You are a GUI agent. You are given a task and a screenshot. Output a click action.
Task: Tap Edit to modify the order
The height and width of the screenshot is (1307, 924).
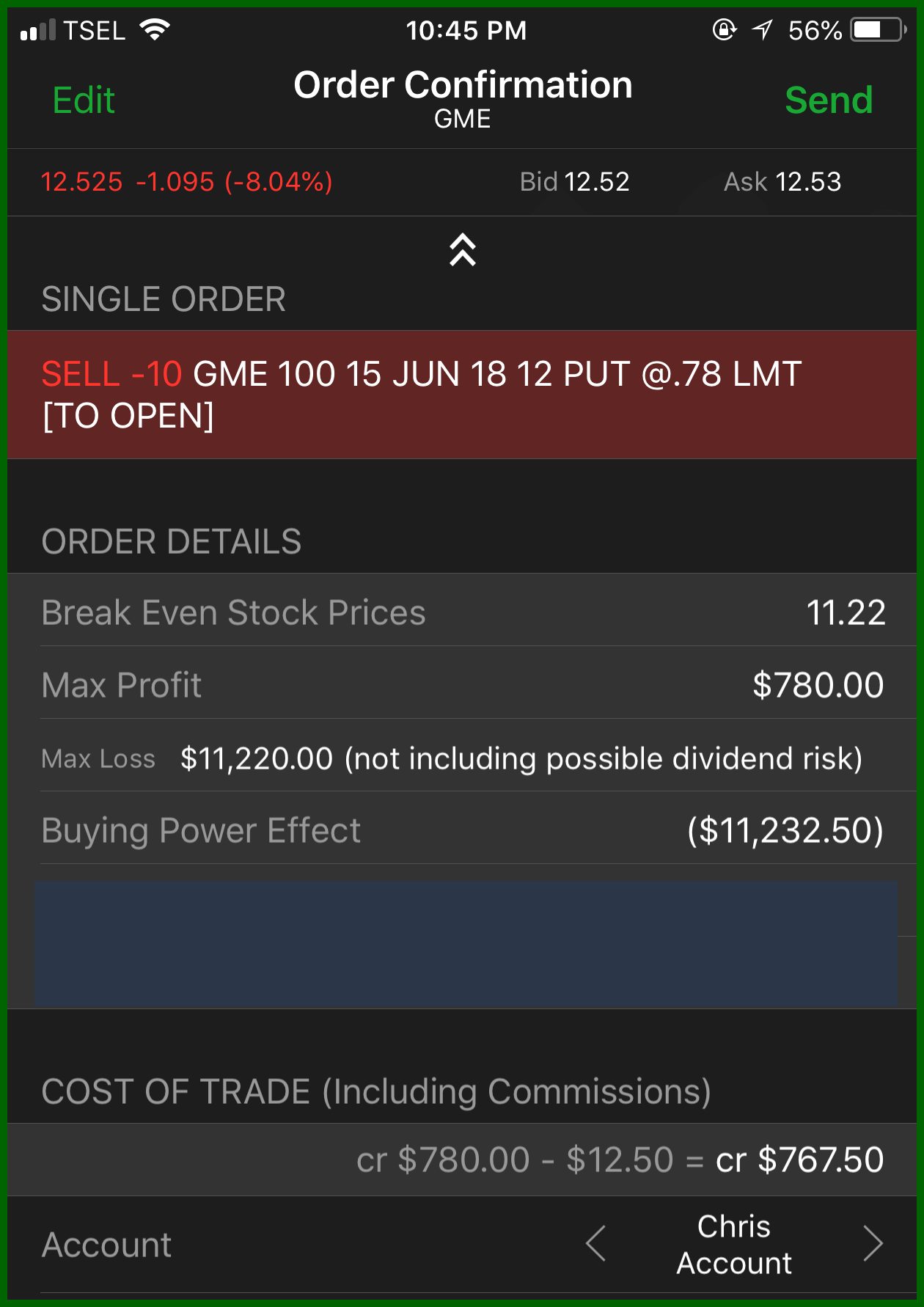pyautogui.click(x=84, y=100)
